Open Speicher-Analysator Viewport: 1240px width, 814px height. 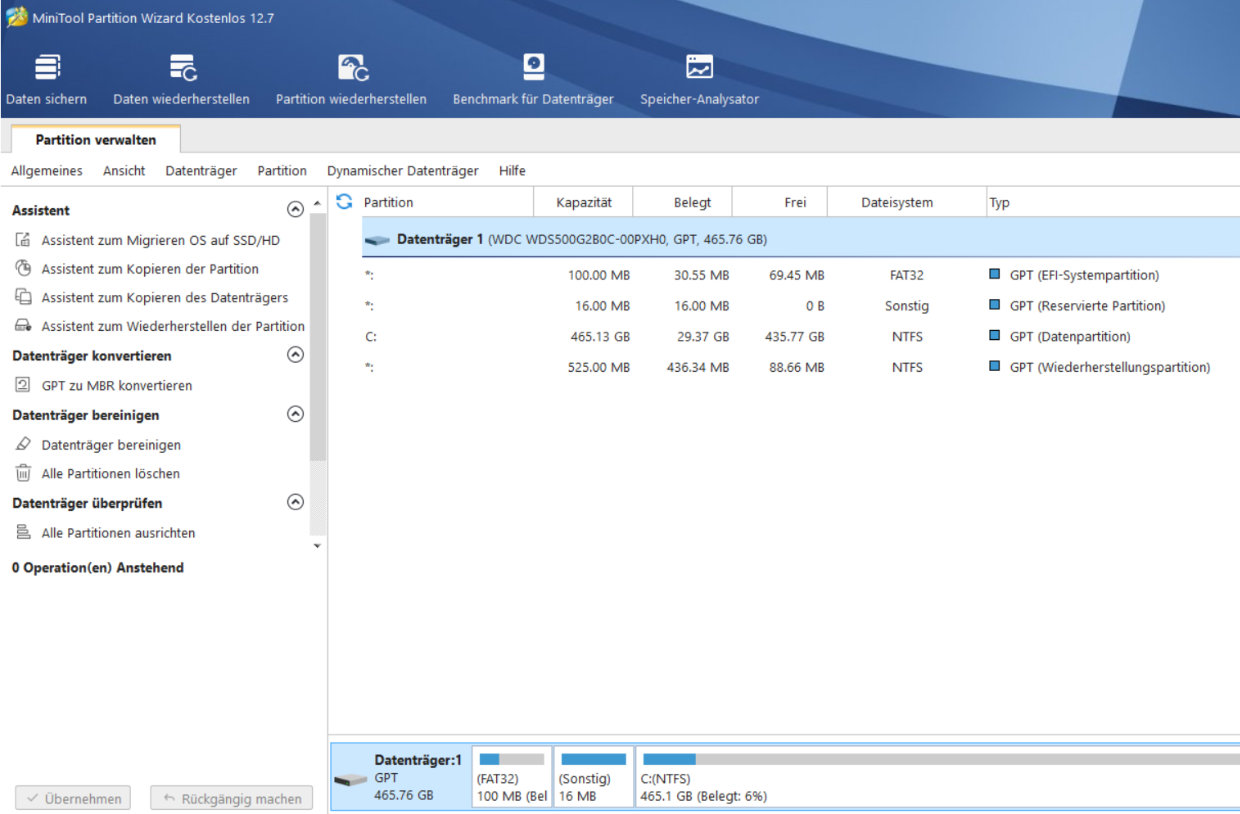point(699,80)
